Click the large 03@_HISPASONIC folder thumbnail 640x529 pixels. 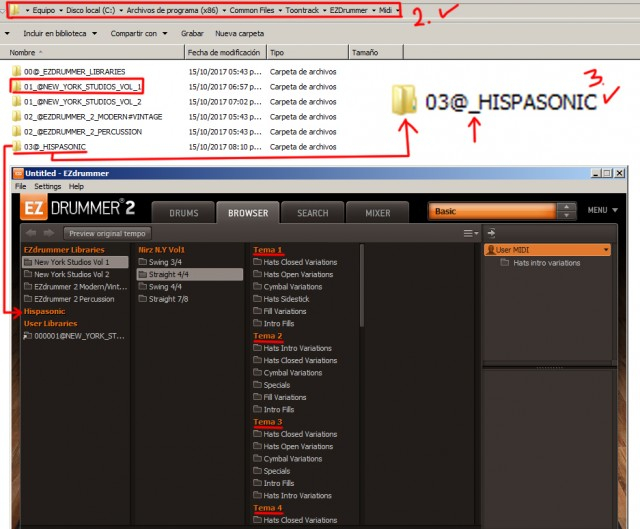click(404, 102)
